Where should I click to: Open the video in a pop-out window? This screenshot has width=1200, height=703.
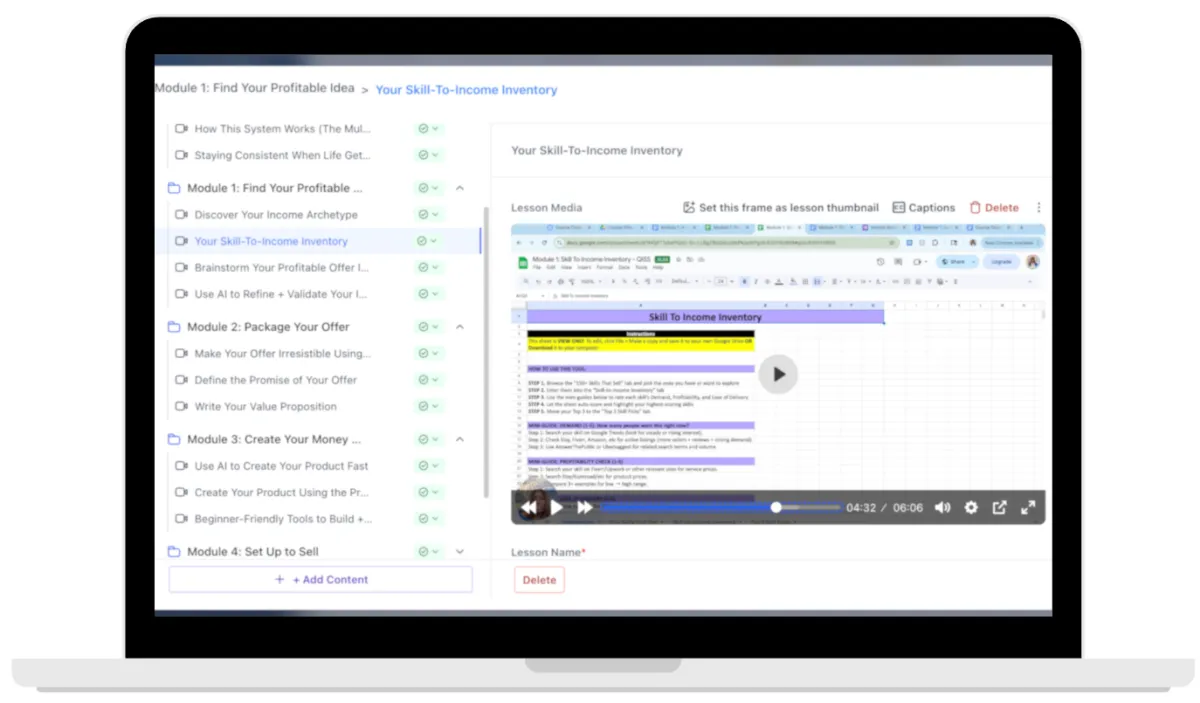tap(999, 508)
